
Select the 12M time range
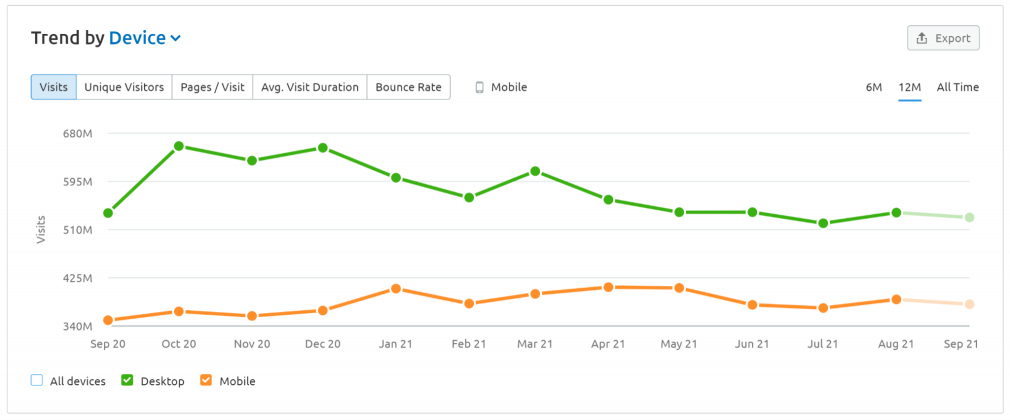[910, 87]
